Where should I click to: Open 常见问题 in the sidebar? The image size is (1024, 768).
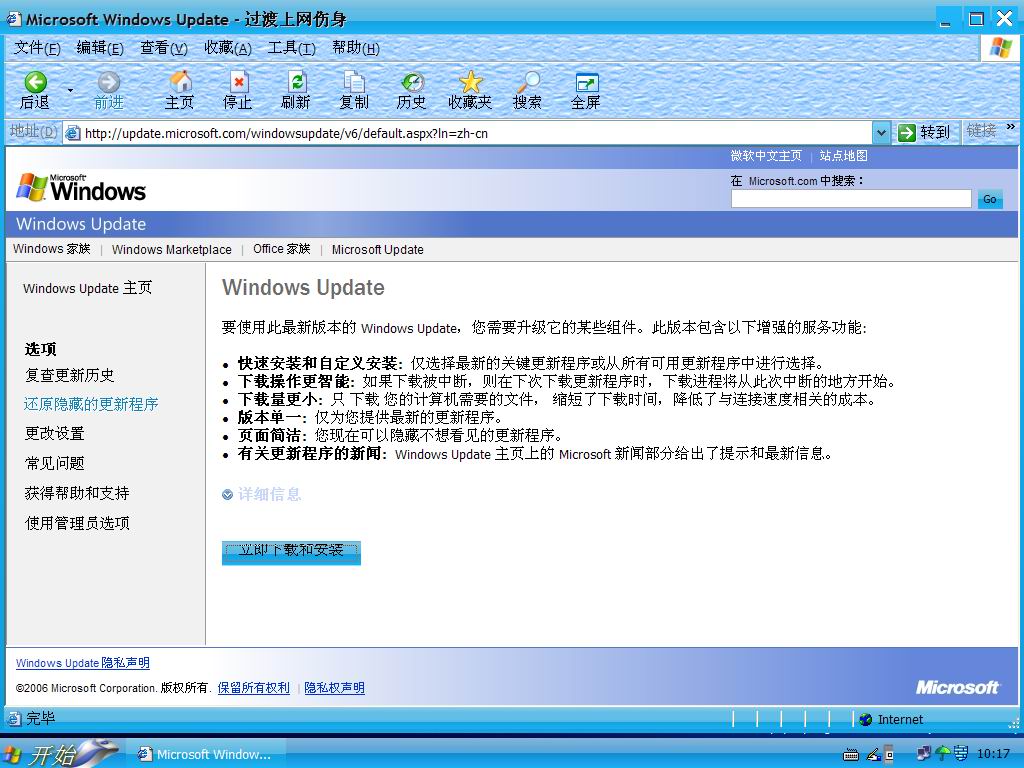tap(54, 464)
